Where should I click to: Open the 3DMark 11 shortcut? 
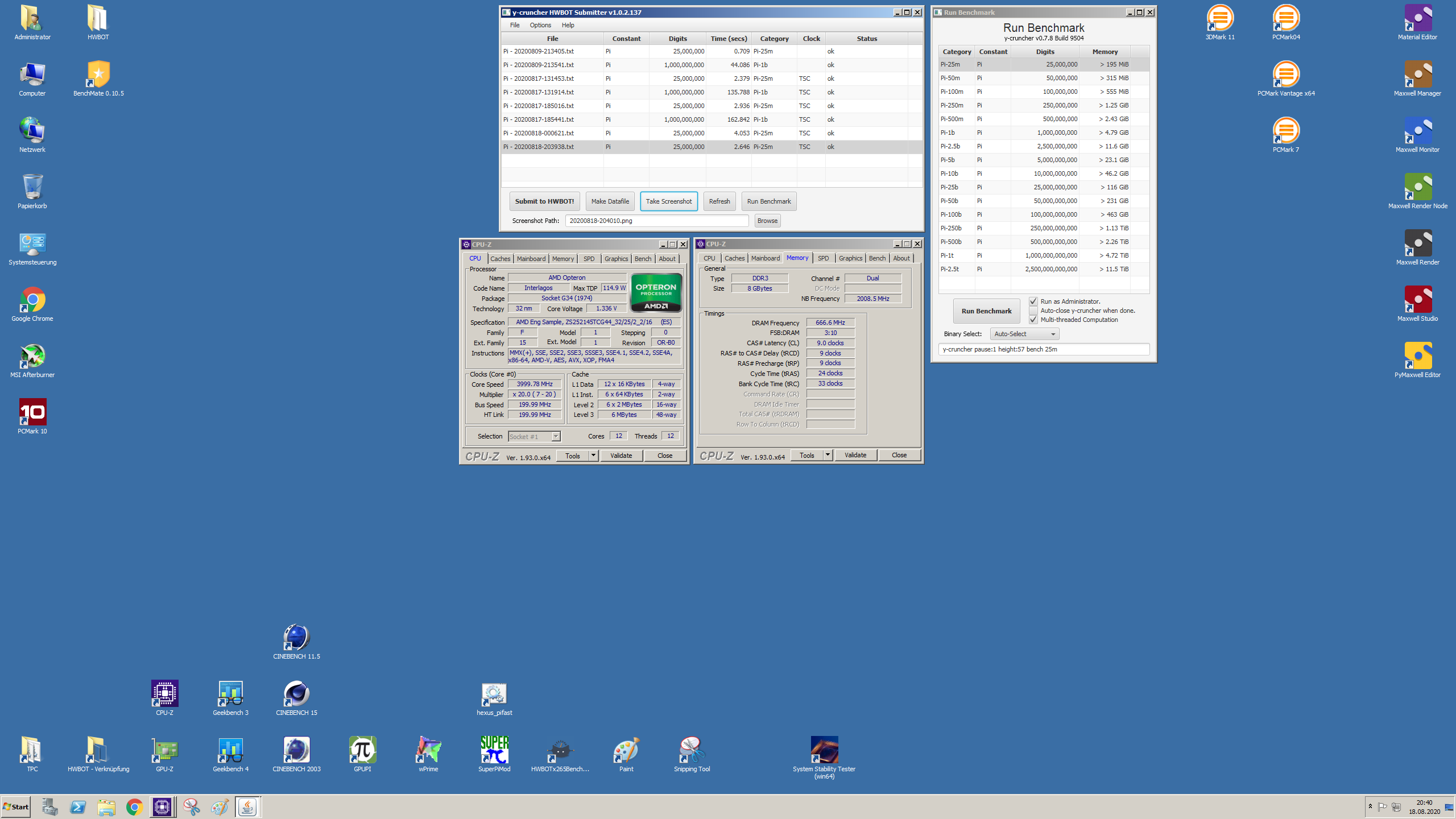tap(1220, 22)
